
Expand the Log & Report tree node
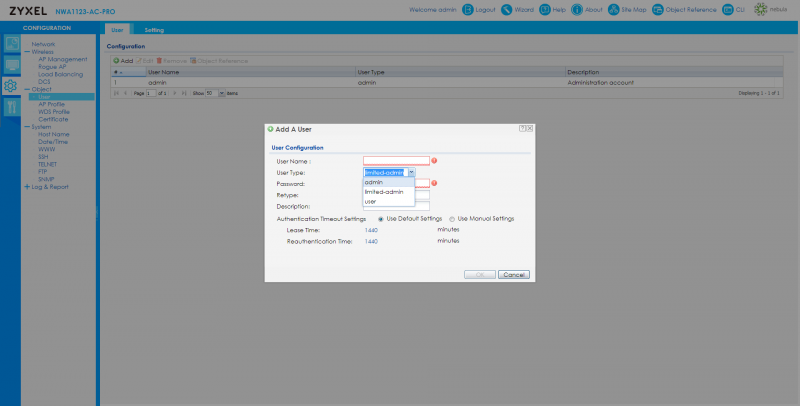[x=27, y=187]
